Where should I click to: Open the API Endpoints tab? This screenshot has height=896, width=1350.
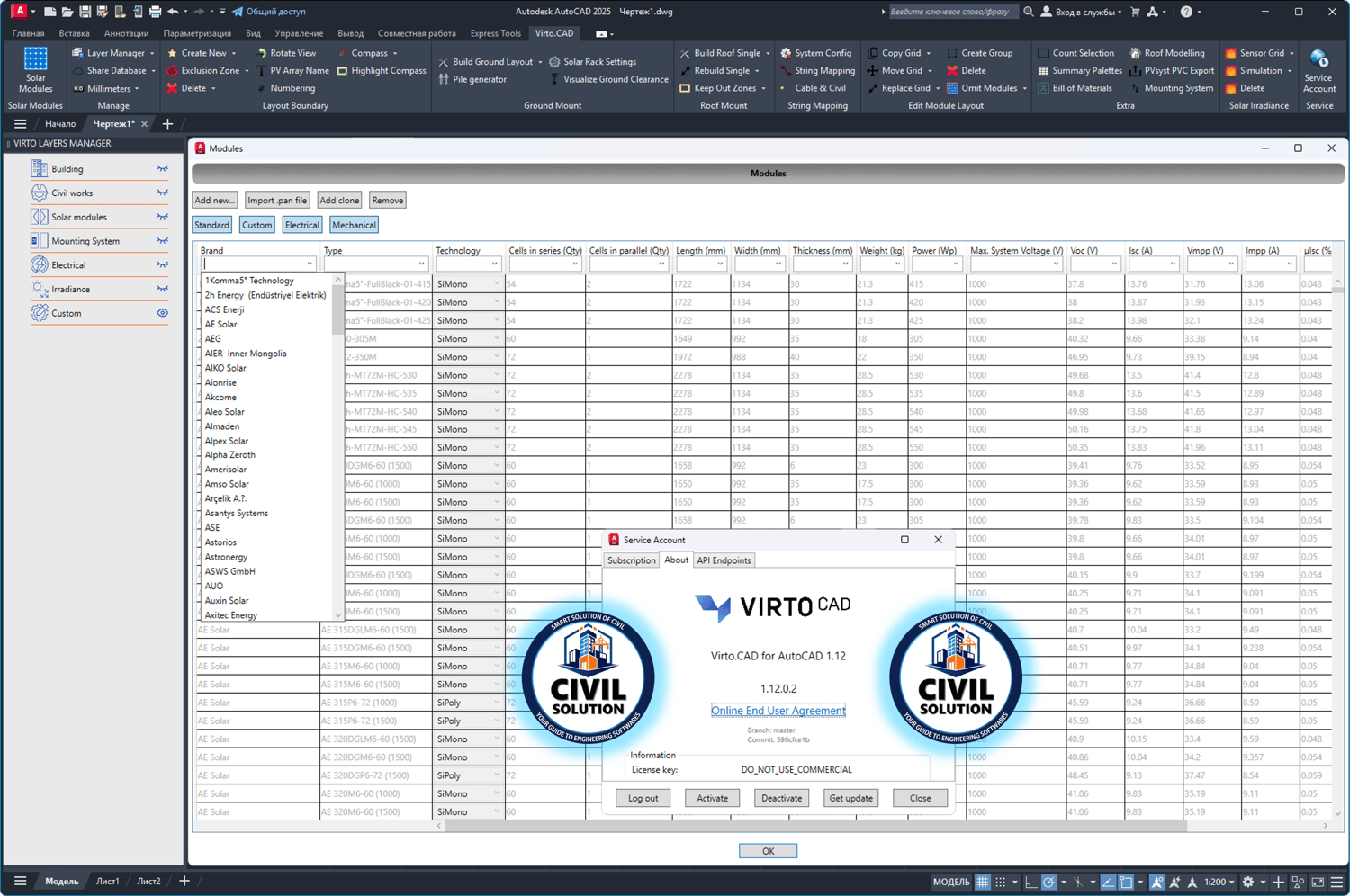pyautogui.click(x=724, y=560)
